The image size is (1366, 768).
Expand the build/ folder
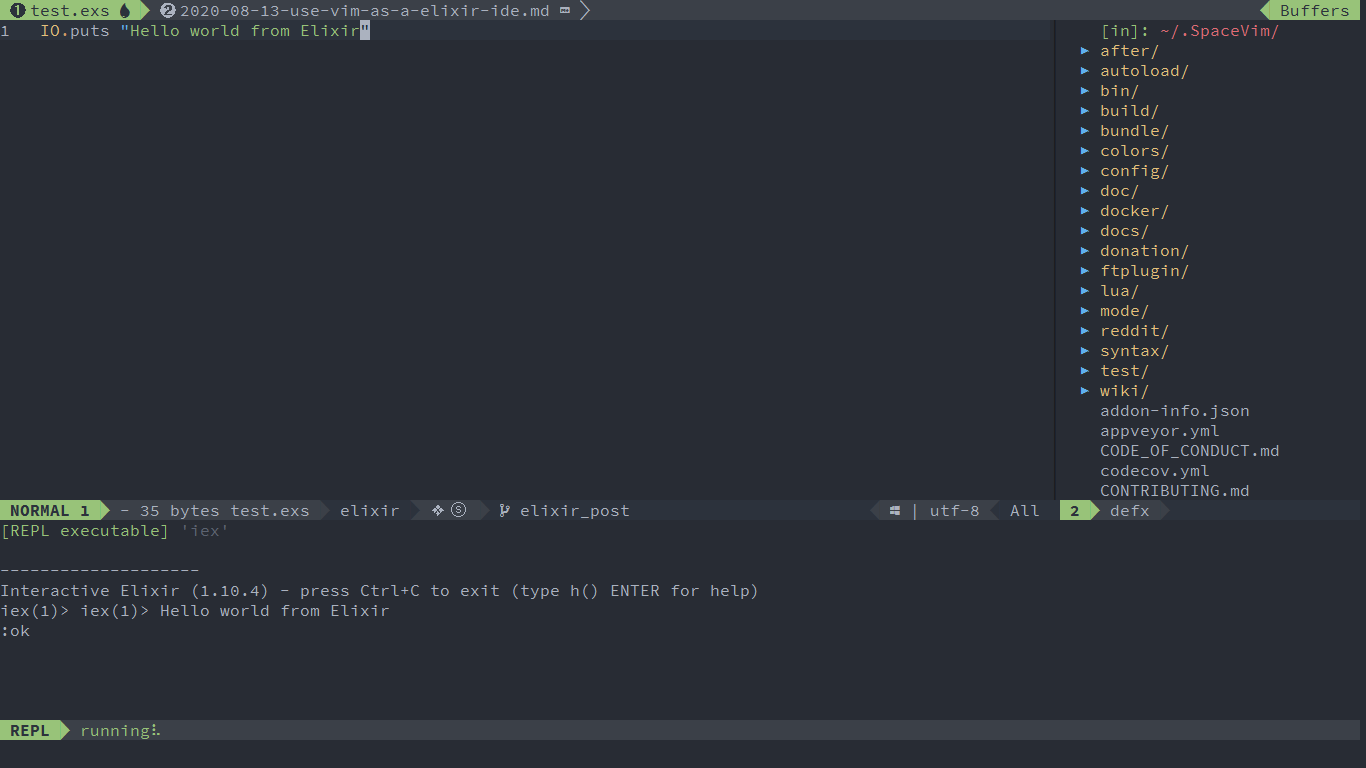[1129, 111]
